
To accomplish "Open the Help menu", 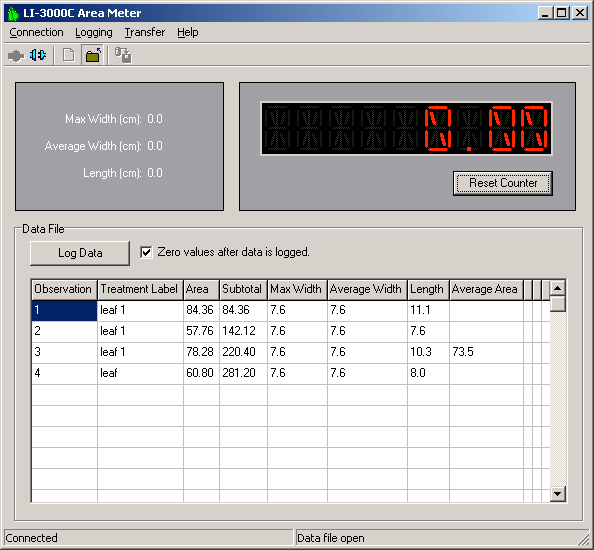I will coord(188,33).
